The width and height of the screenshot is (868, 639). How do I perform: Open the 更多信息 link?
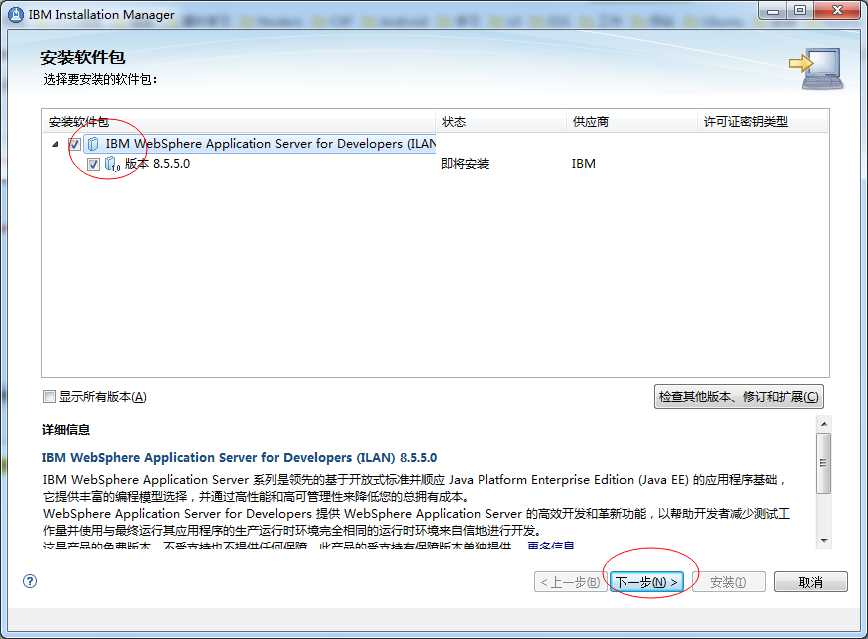pos(551,546)
